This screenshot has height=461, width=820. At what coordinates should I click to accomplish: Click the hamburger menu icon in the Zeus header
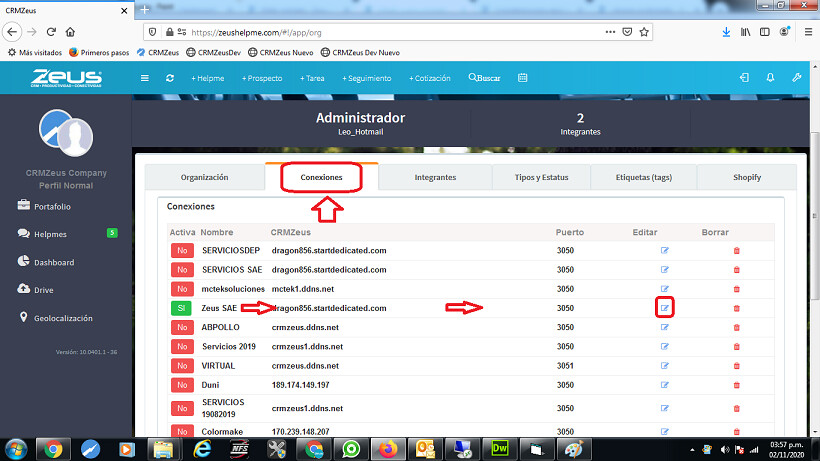click(144, 77)
